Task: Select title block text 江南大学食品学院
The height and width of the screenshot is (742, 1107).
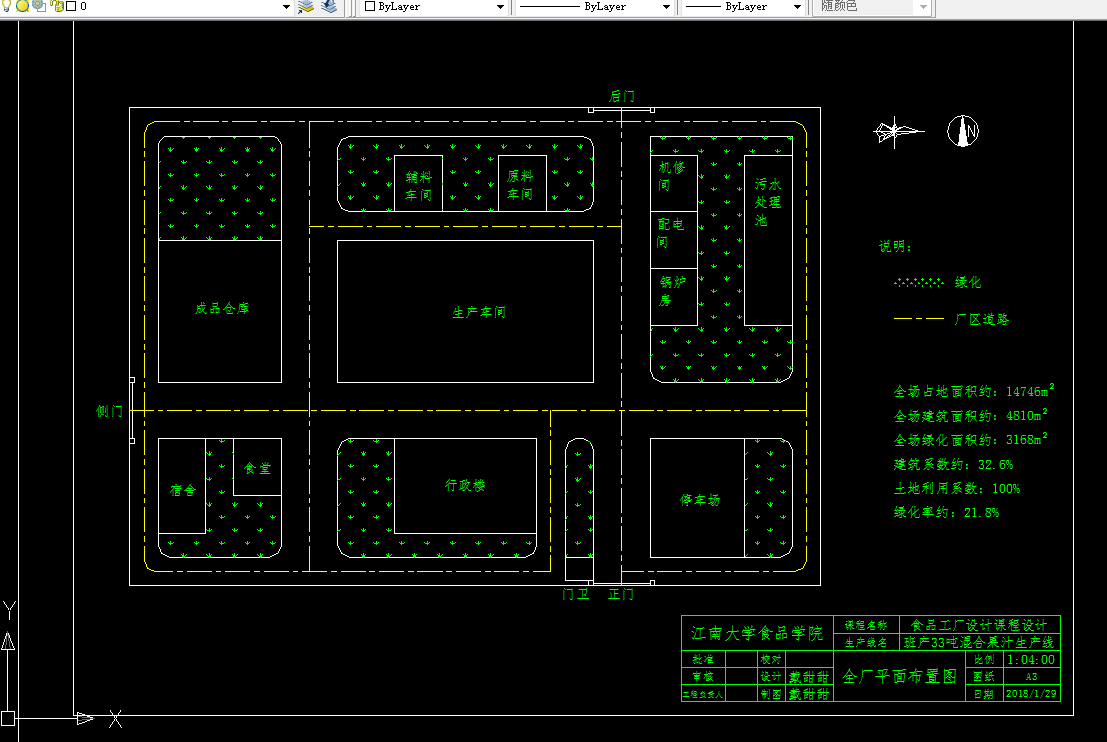Action: [757, 633]
